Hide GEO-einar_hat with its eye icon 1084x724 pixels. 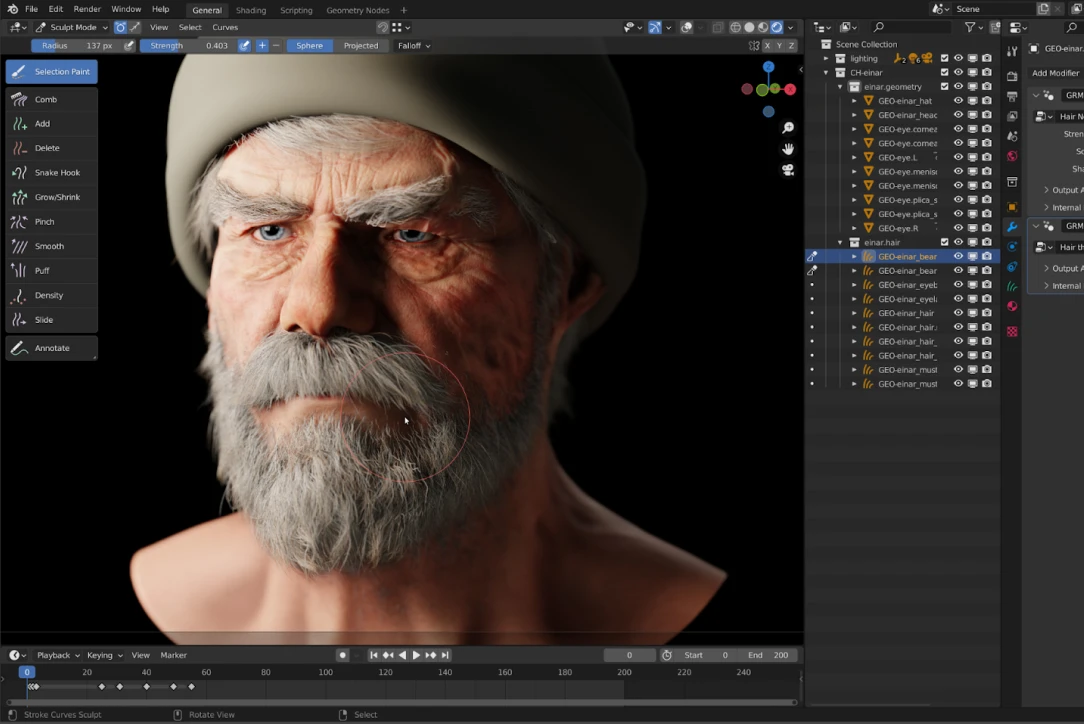tap(958, 101)
